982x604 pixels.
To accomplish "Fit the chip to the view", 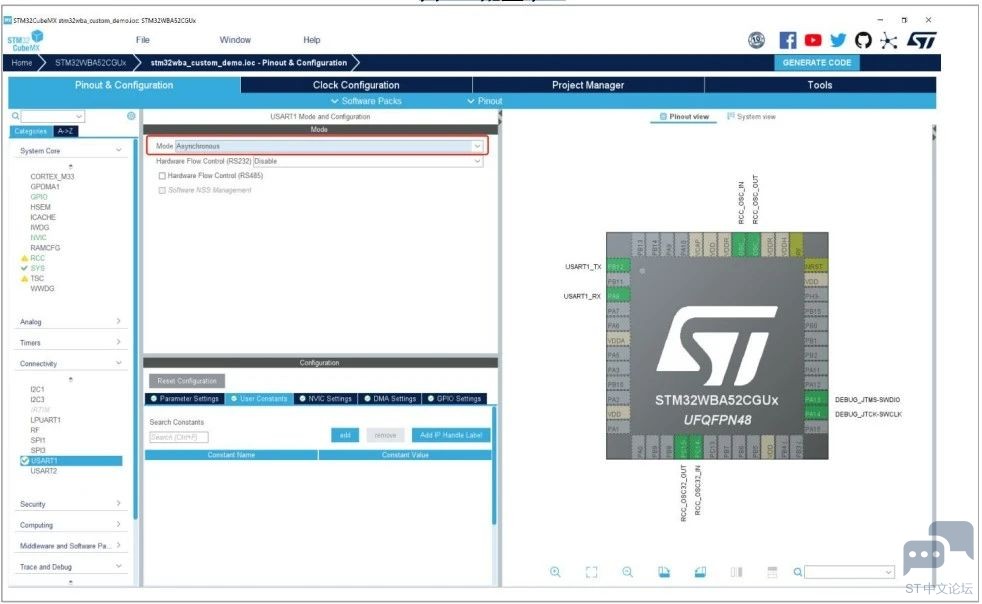I will click(591, 572).
